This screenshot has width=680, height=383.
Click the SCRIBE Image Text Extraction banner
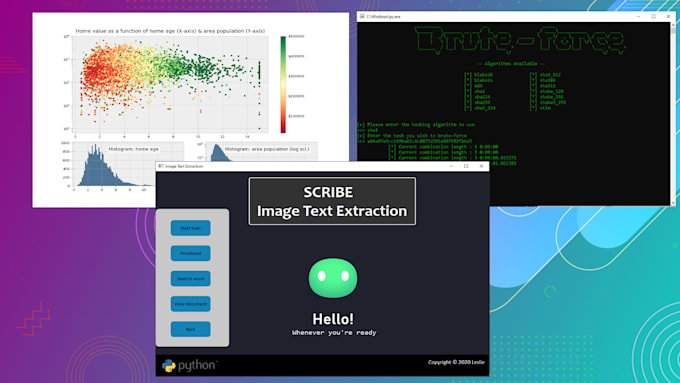point(332,201)
